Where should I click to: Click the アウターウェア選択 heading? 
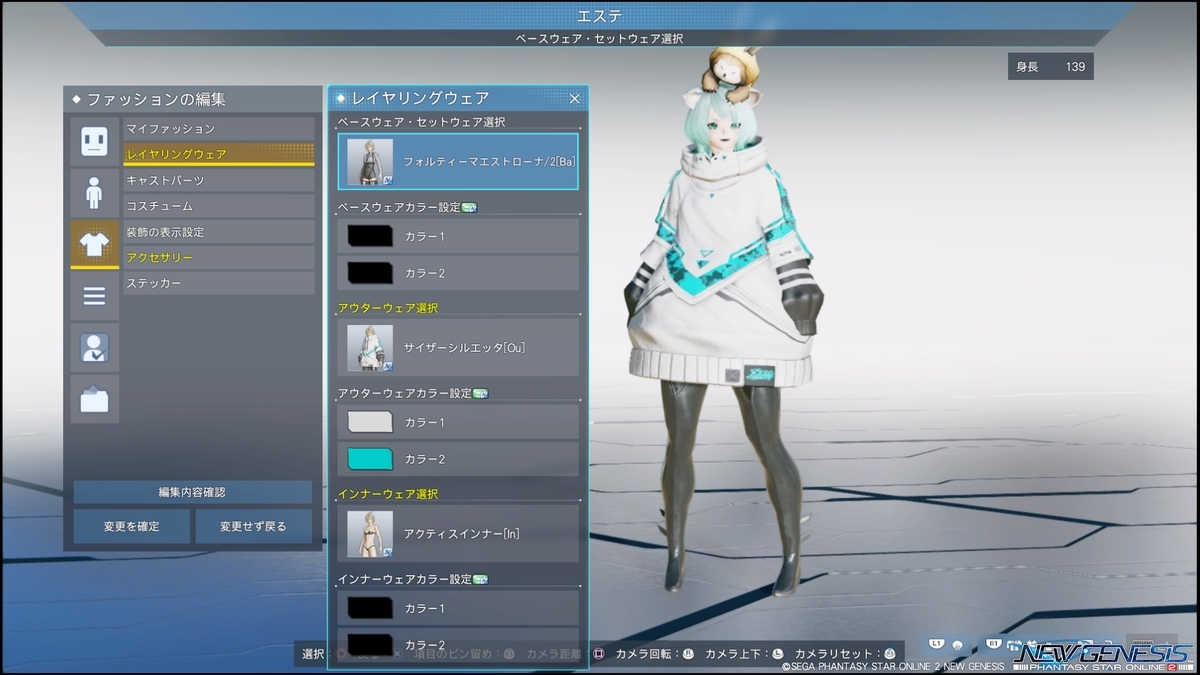click(x=388, y=307)
